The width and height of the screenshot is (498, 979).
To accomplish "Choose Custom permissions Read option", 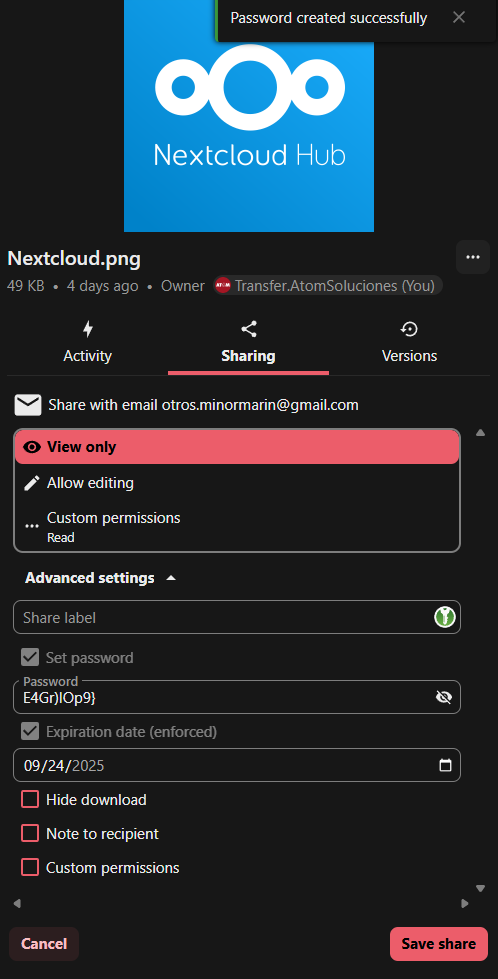I will (237, 526).
